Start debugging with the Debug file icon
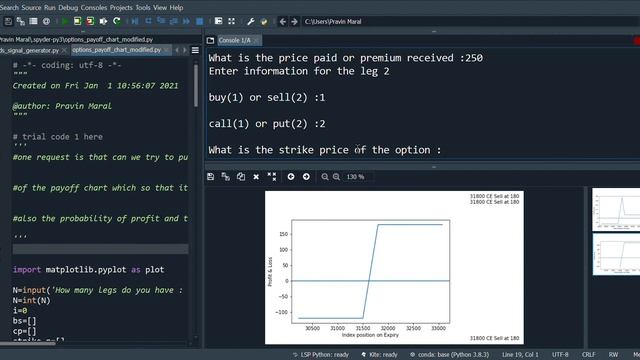640x360 pixels. click(135, 21)
